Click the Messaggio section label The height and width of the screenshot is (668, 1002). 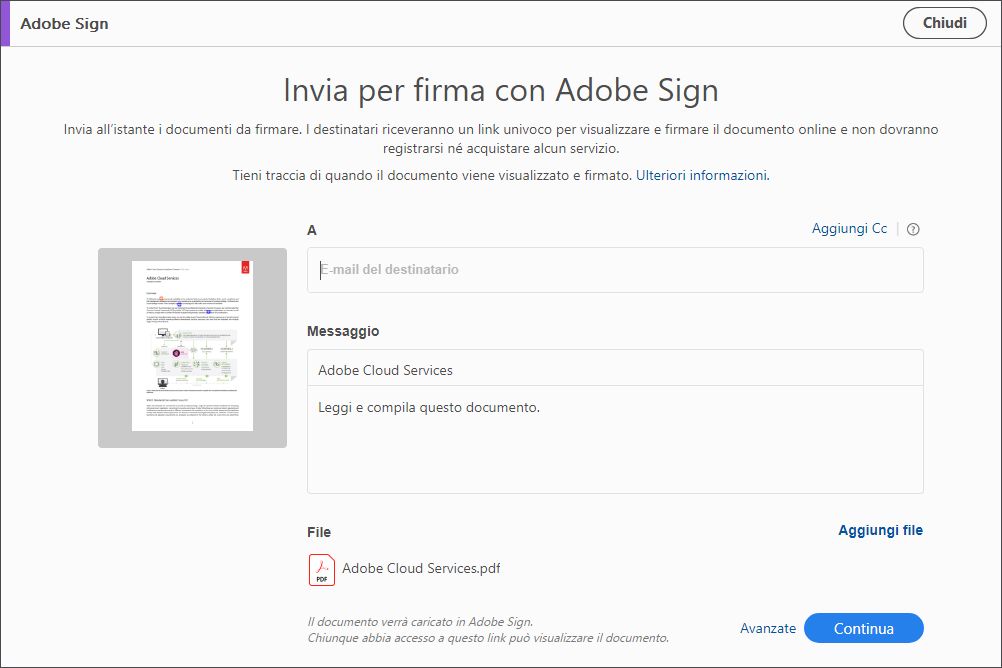[x=343, y=331]
